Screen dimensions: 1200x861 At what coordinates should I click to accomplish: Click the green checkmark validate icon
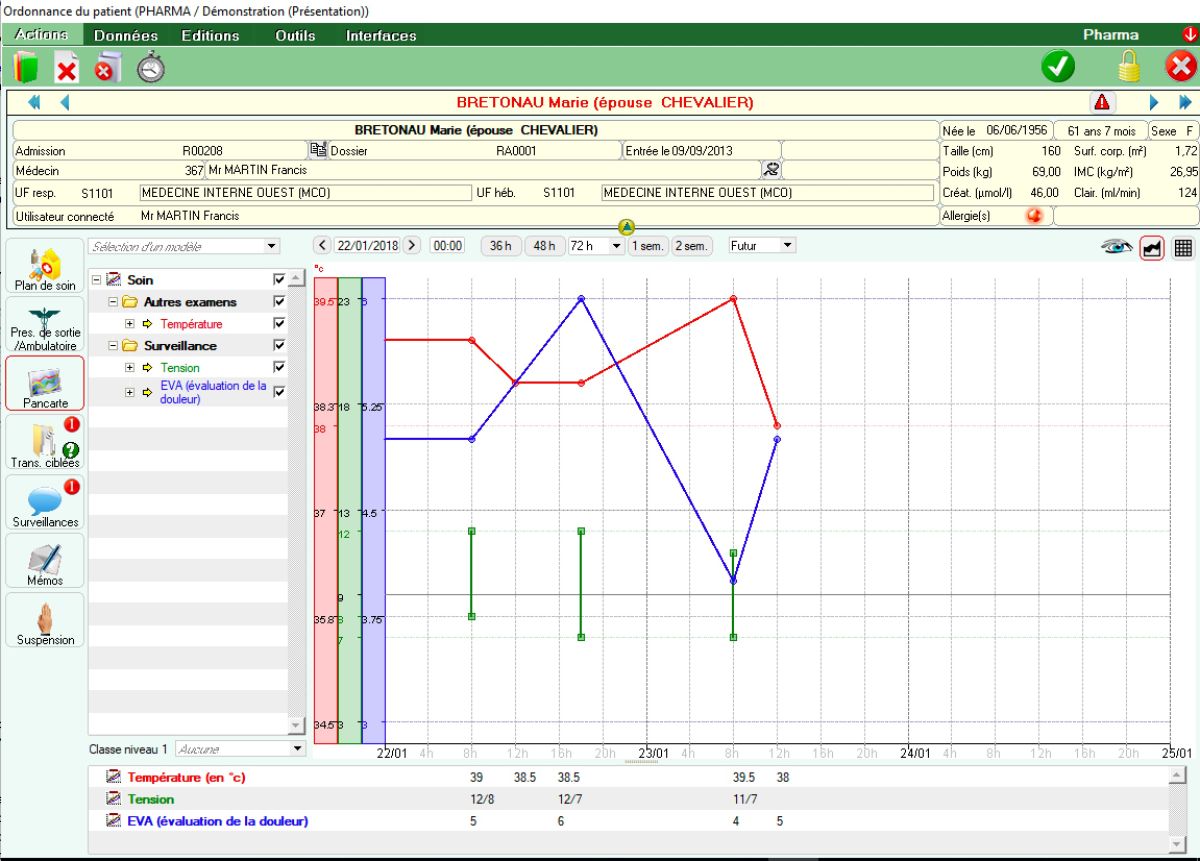[1057, 67]
